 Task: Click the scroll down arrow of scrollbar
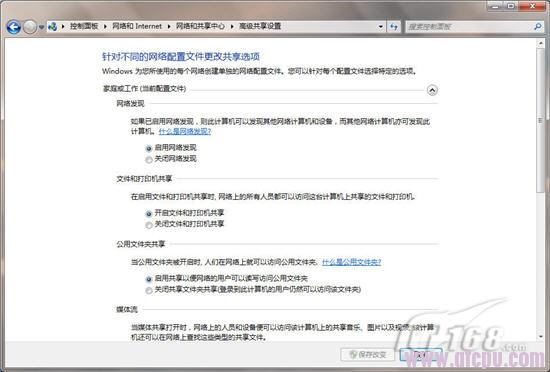540,337
